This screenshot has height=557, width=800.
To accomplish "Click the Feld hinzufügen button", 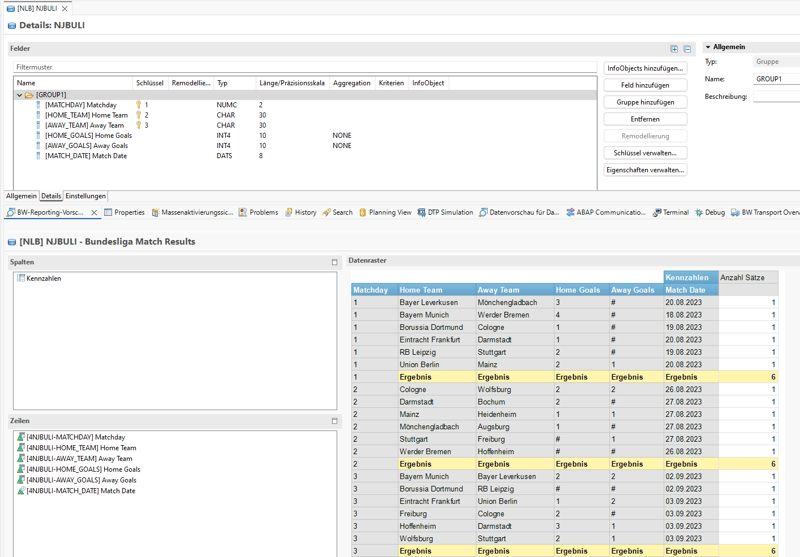I will pos(645,85).
